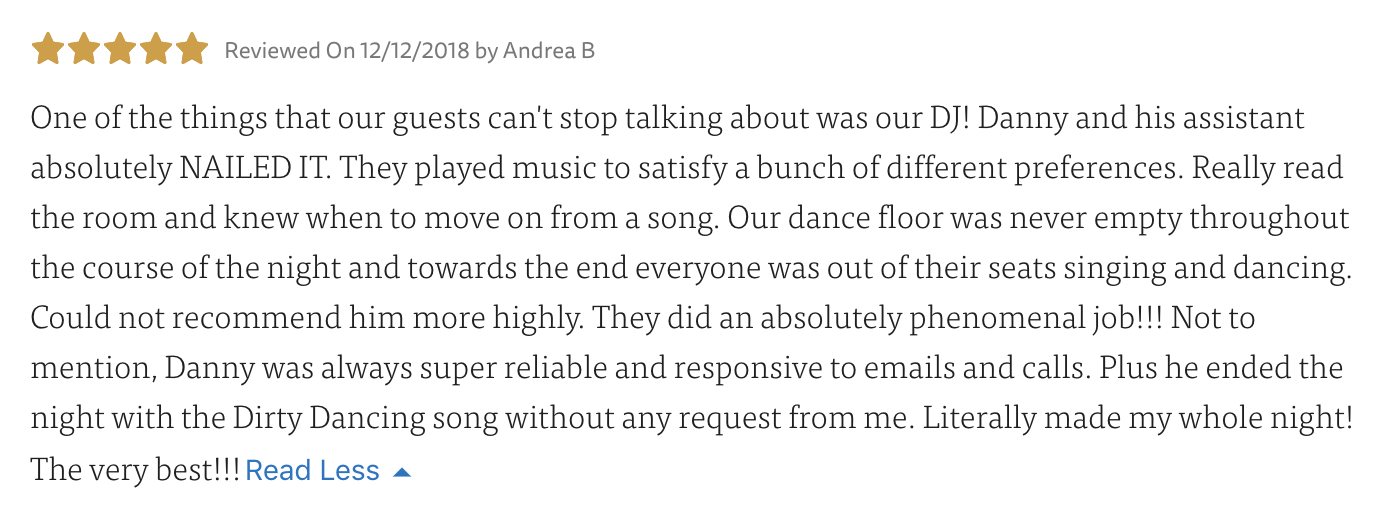1374x516 pixels.
Task: Click "The very best!!!" closing text
Action: click(x=135, y=470)
